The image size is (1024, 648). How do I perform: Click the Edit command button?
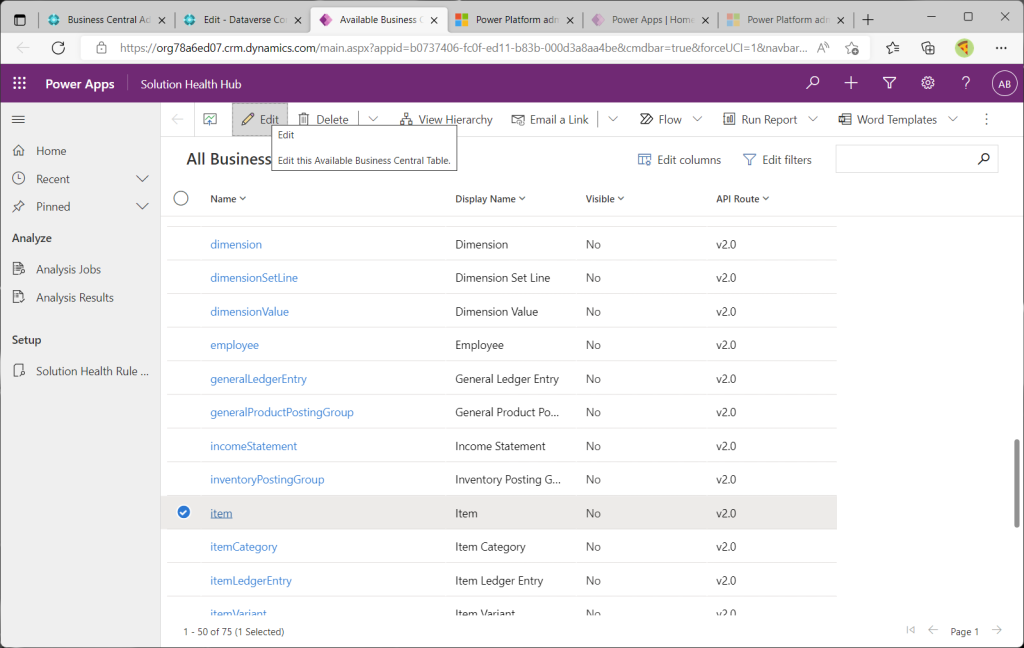click(x=260, y=120)
